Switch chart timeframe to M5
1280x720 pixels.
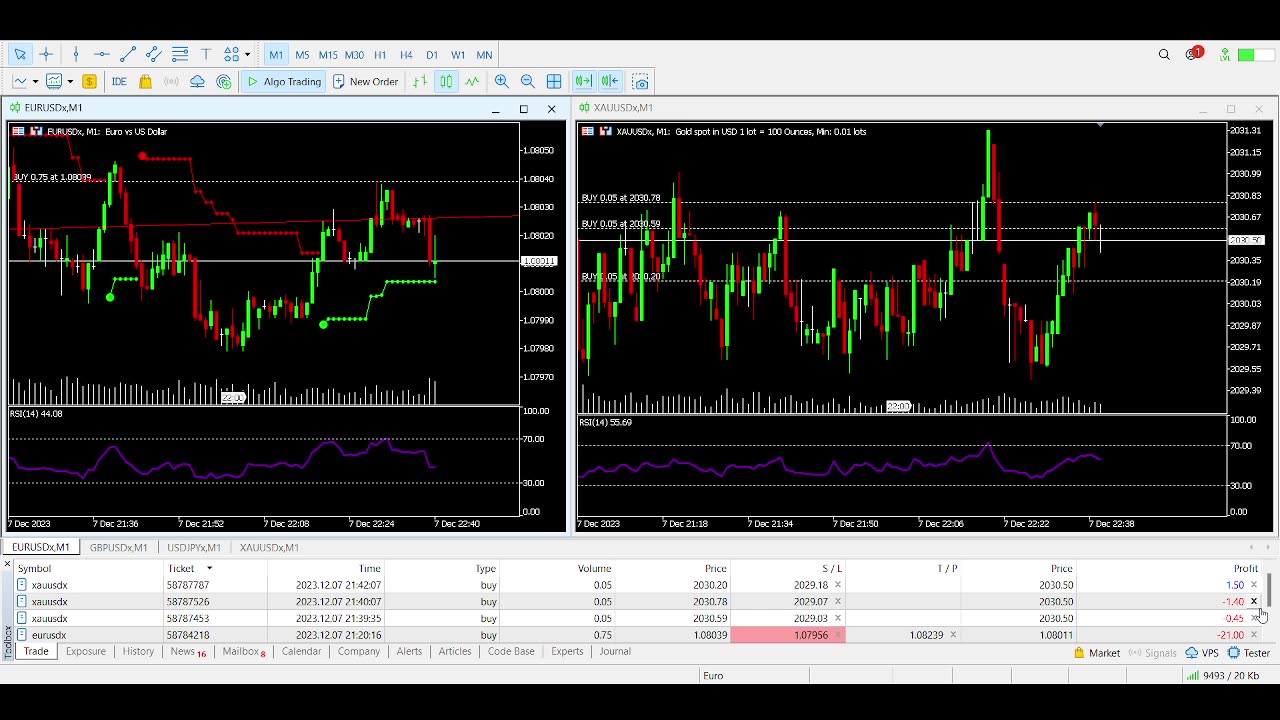click(x=302, y=55)
